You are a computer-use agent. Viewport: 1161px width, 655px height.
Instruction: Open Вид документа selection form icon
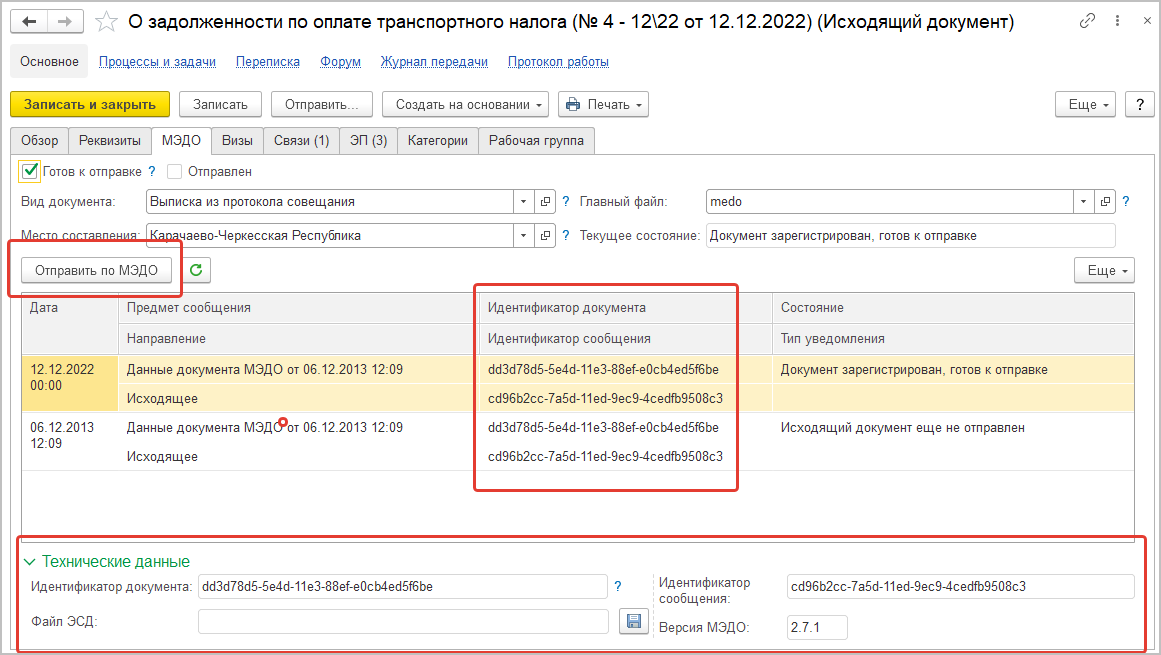tap(545, 202)
